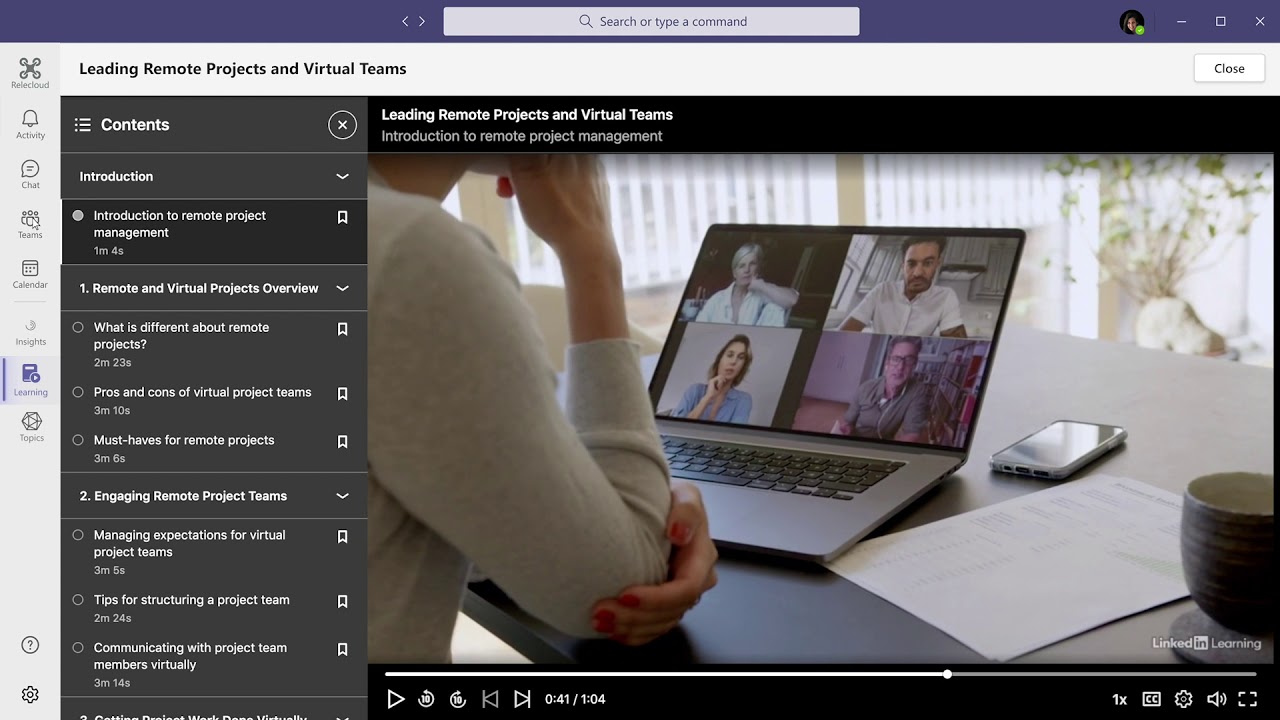Mark 'What is different about remote projects?' as complete
1280x720 pixels.
tap(77, 326)
